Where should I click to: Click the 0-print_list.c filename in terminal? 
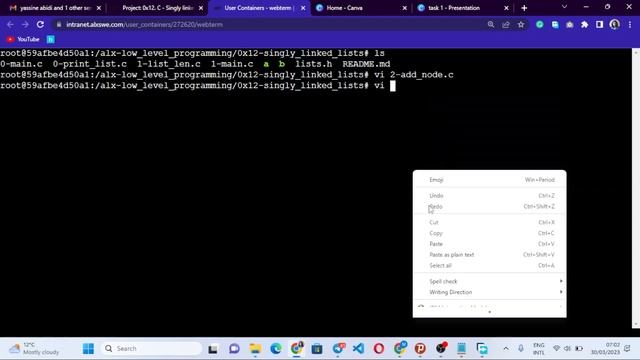[90, 64]
